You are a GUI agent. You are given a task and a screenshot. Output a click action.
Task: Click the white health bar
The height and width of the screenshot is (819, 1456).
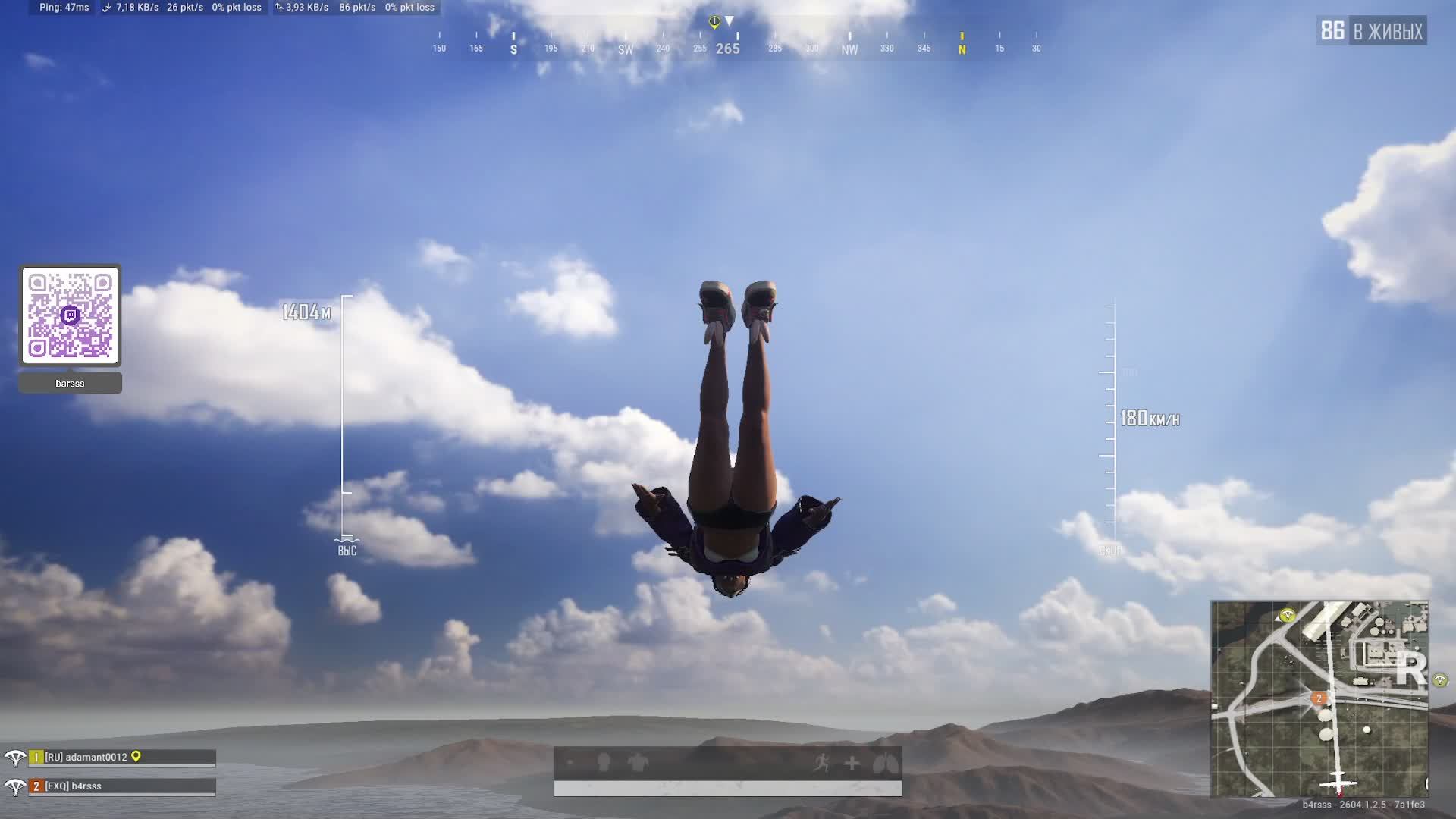pos(727,789)
